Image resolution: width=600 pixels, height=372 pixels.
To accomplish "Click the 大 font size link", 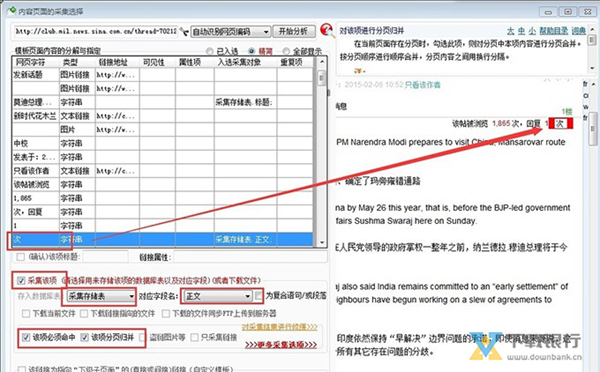I will [x=510, y=31].
